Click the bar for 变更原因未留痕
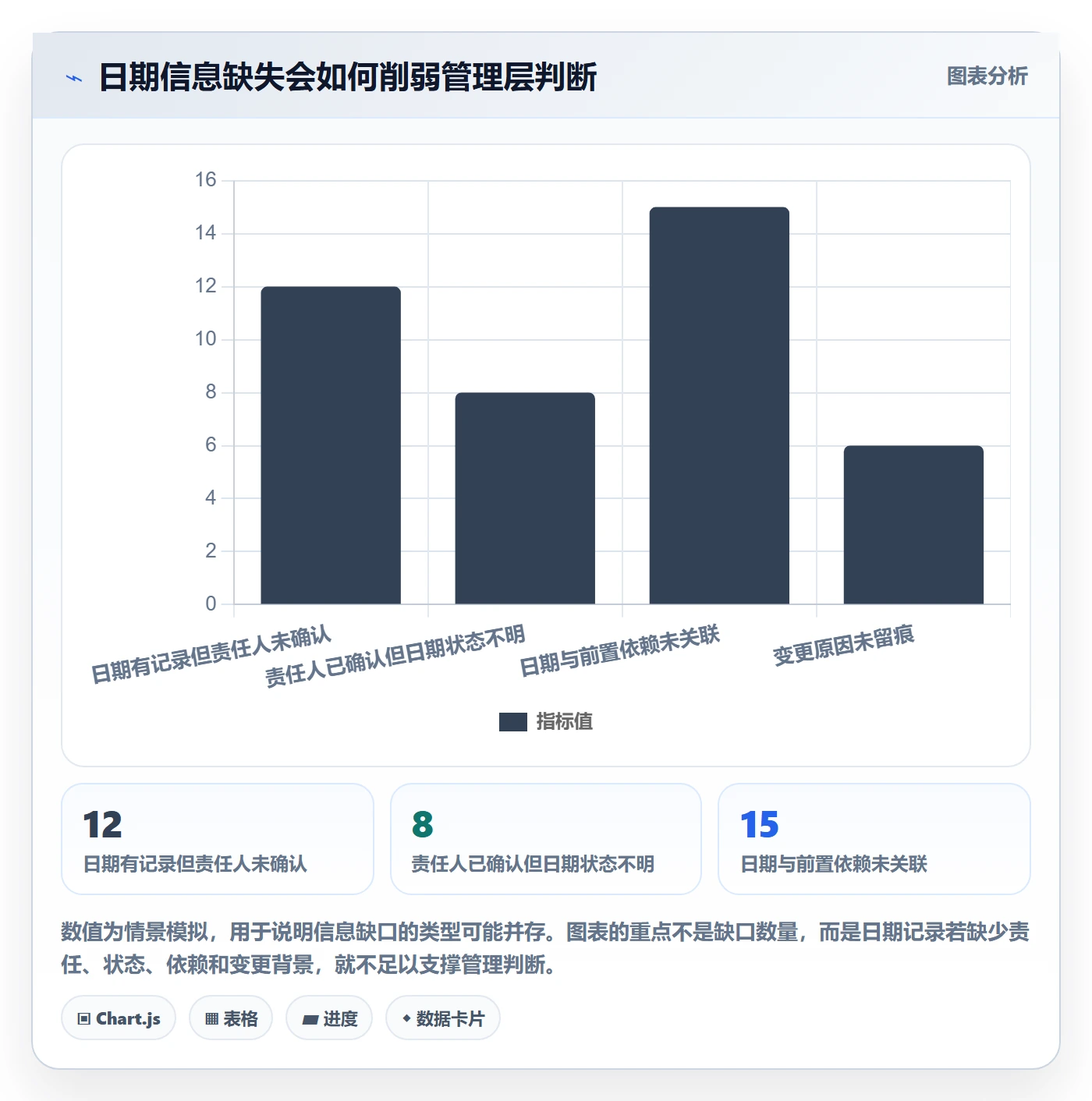 (913, 525)
